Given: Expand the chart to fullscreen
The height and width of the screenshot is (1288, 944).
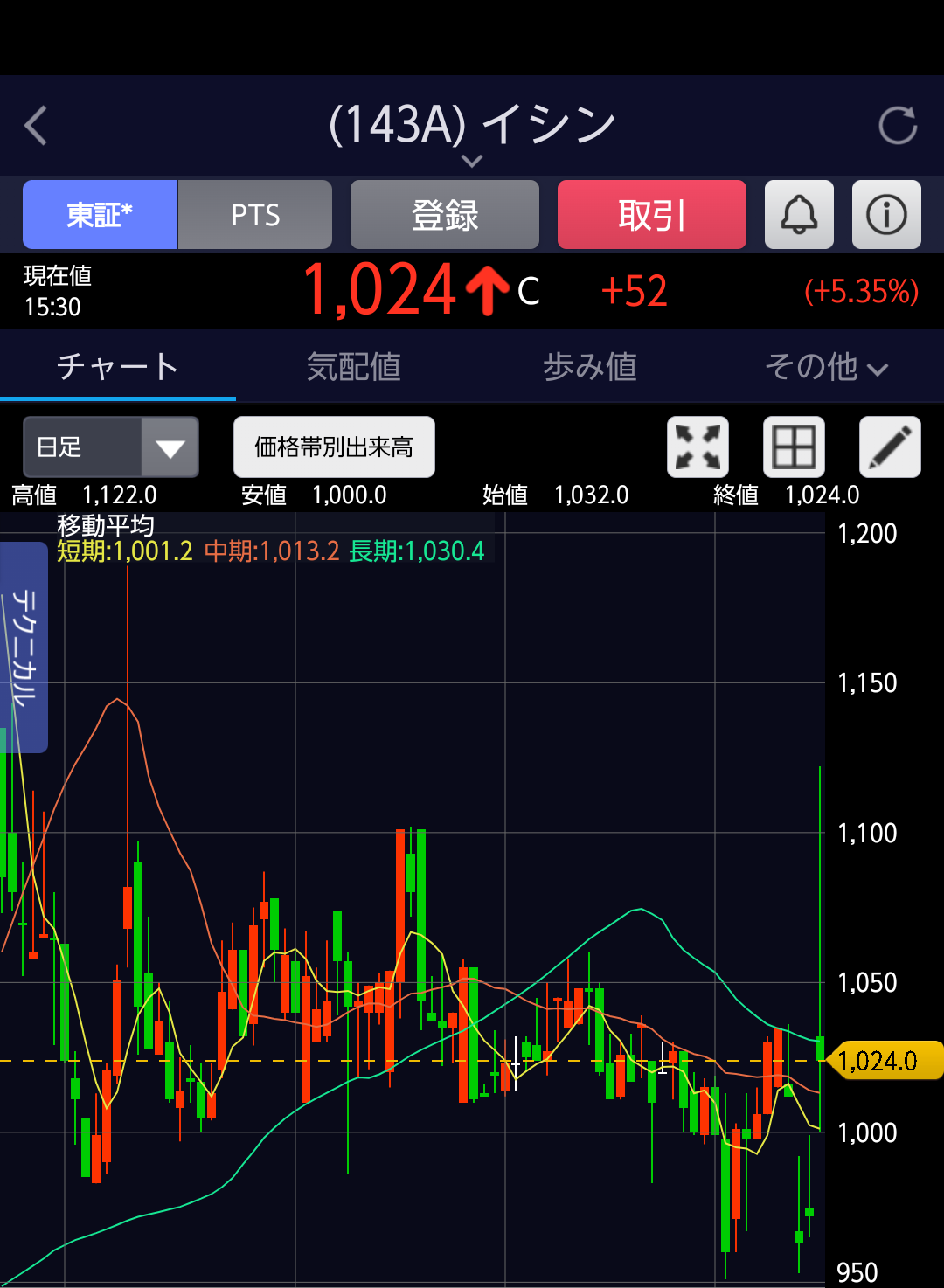Looking at the screenshot, I should coord(698,447).
